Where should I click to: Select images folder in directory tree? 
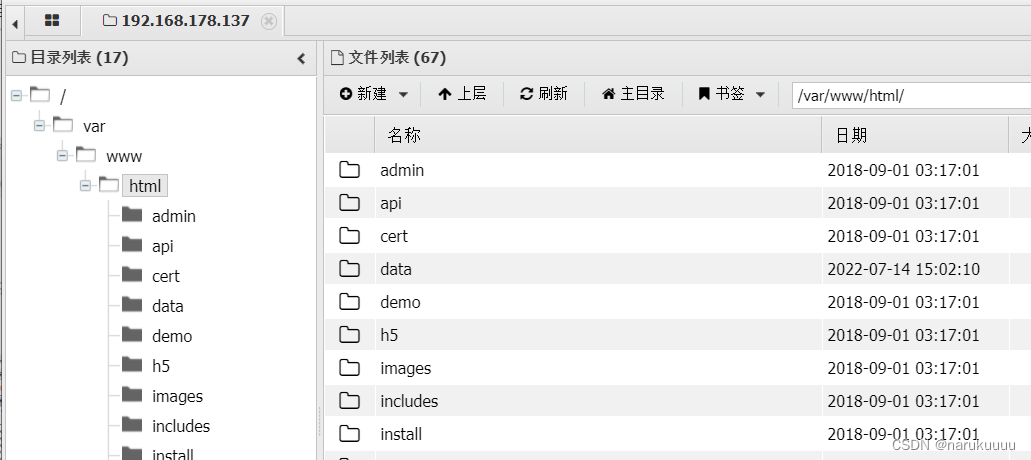point(178,396)
